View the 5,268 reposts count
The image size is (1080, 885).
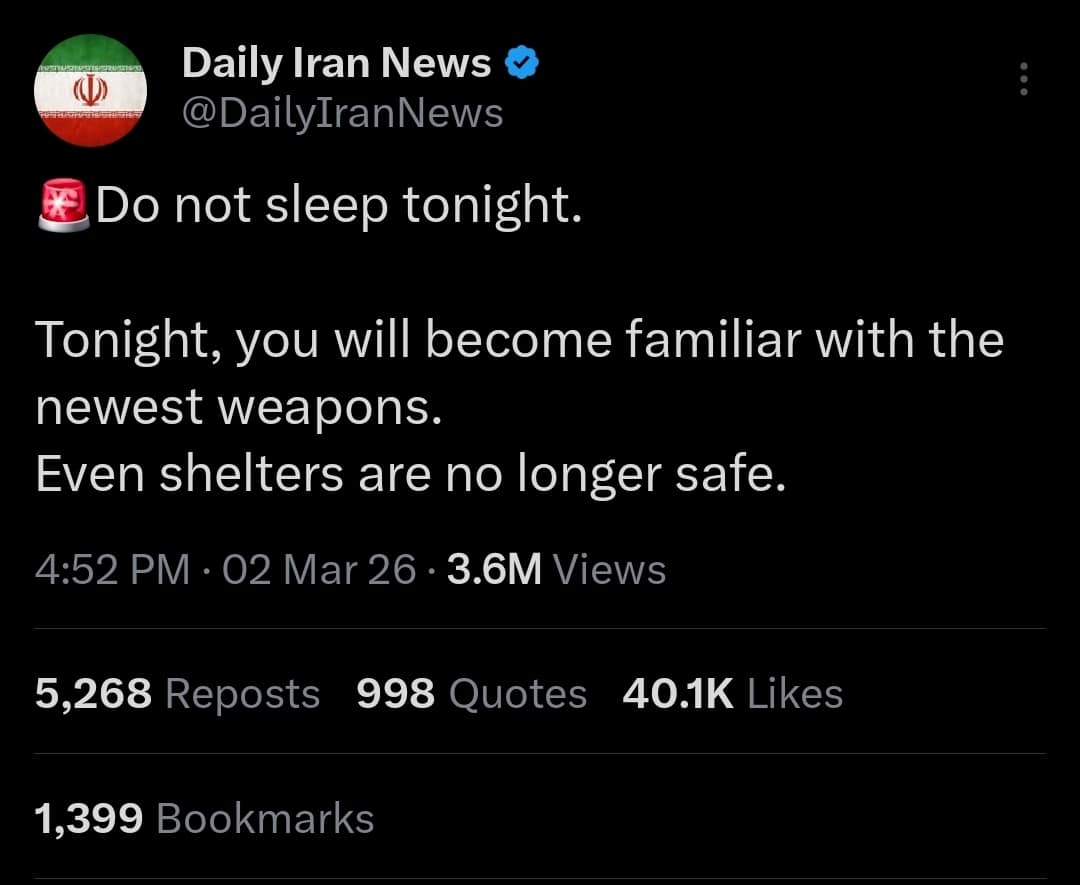coord(93,693)
